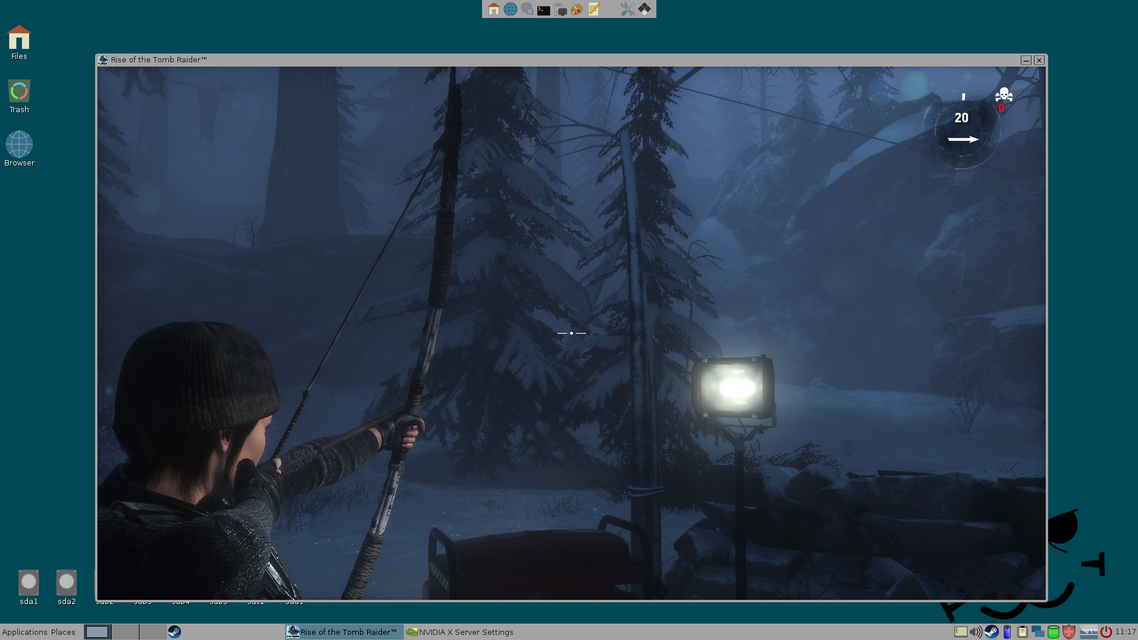Image resolution: width=1138 pixels, height=640 pixels.
Task: Launch the web browser globe in top panel
Action: click(510, 9)
